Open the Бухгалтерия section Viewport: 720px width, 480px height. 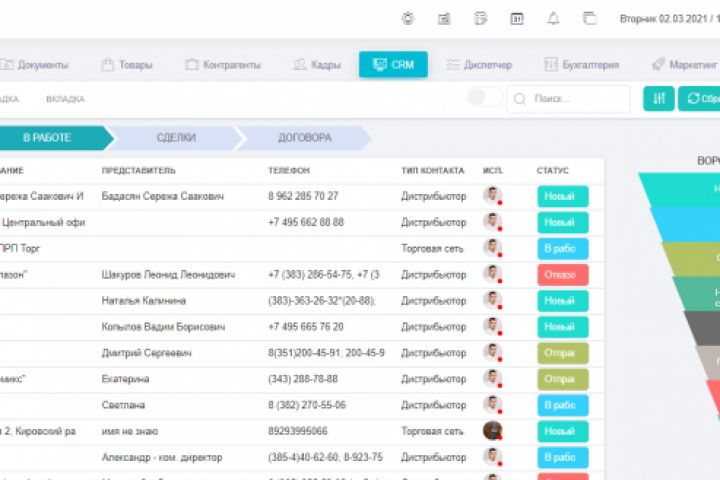tap(582, 65)
